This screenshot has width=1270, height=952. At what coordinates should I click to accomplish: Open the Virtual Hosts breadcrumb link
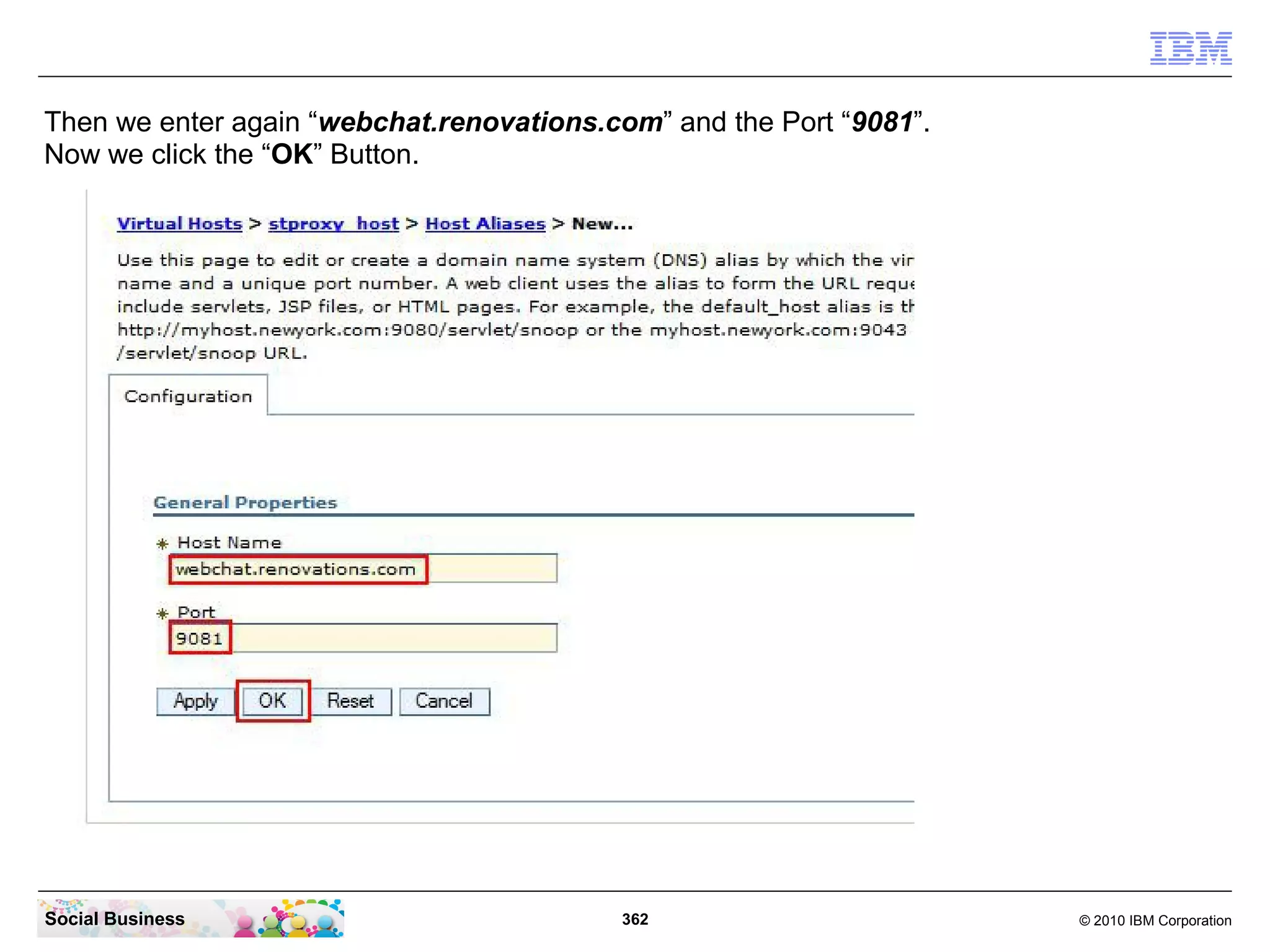(x=179, y=224)
